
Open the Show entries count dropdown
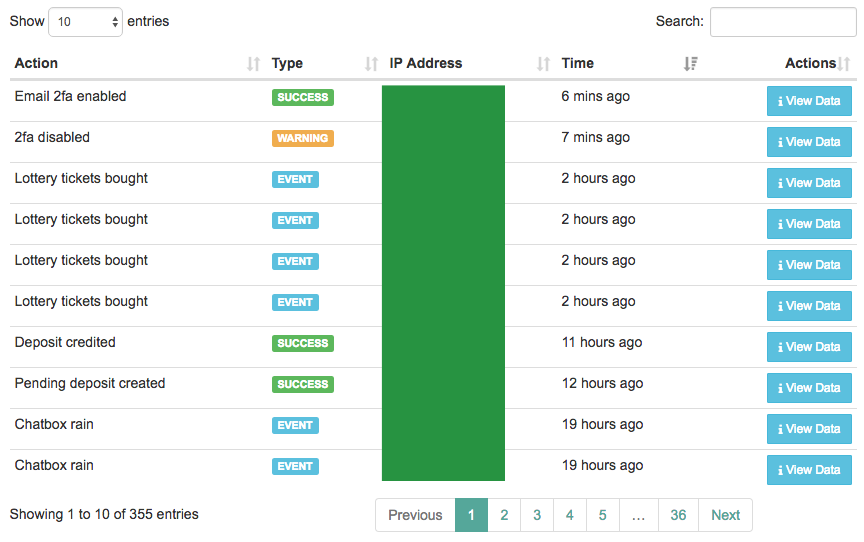tap(85, 22)
